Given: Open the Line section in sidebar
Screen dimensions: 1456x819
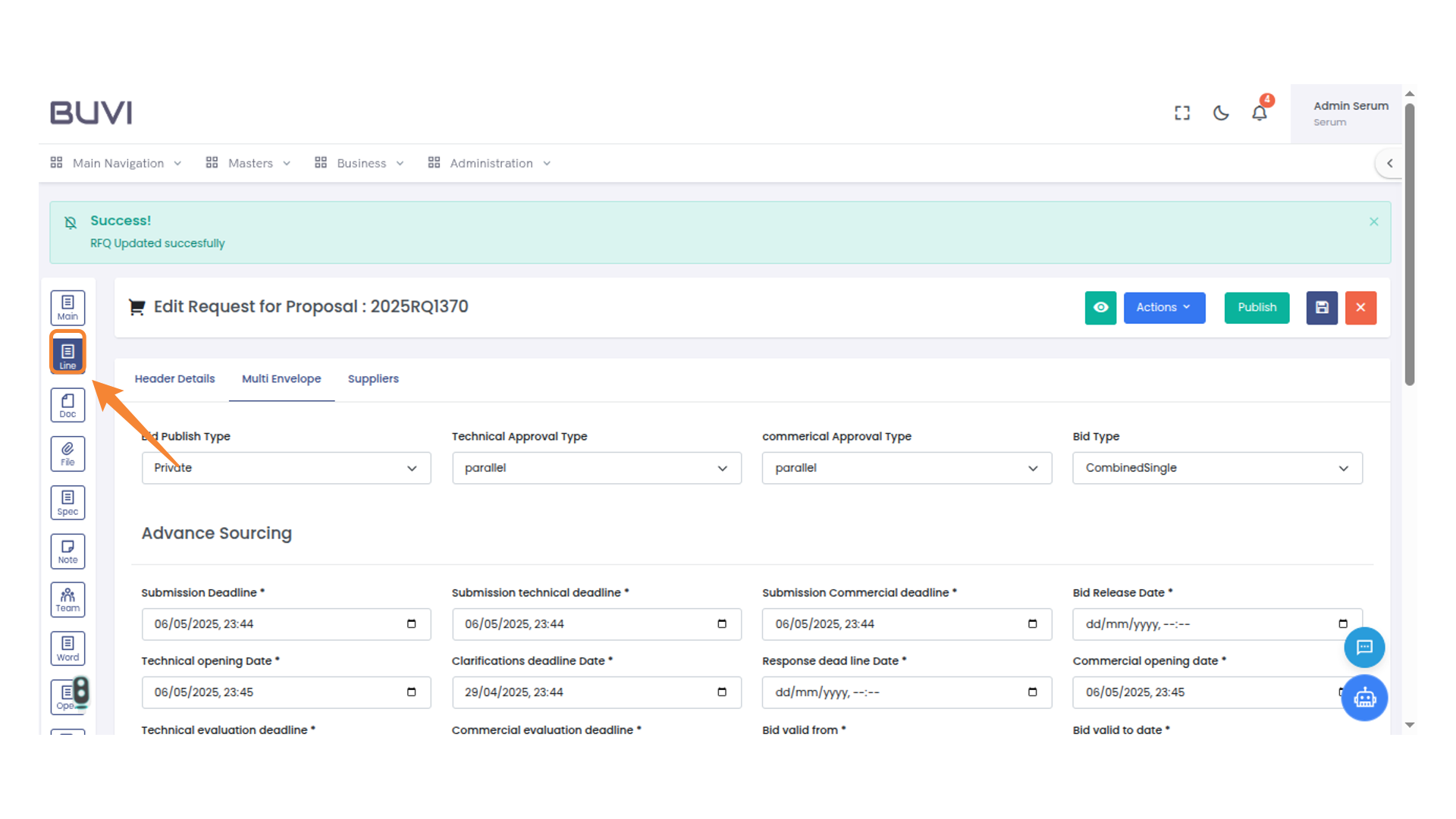Looking at the screenshot, I should click(x=67, y=354).
